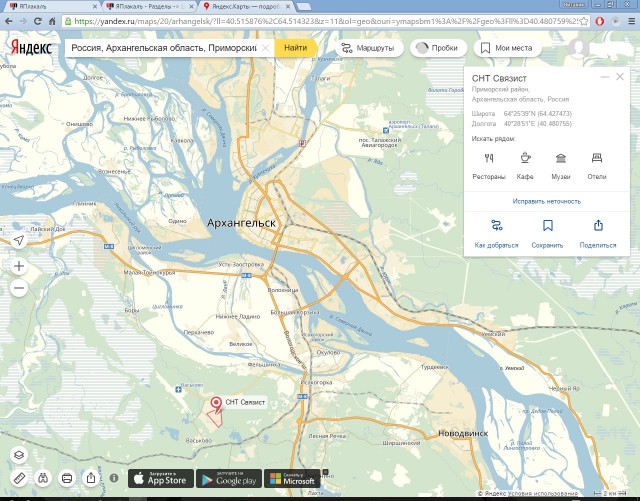Click the Архангельск city label
Screen dimensions: 640x501
tap(241, 223)
